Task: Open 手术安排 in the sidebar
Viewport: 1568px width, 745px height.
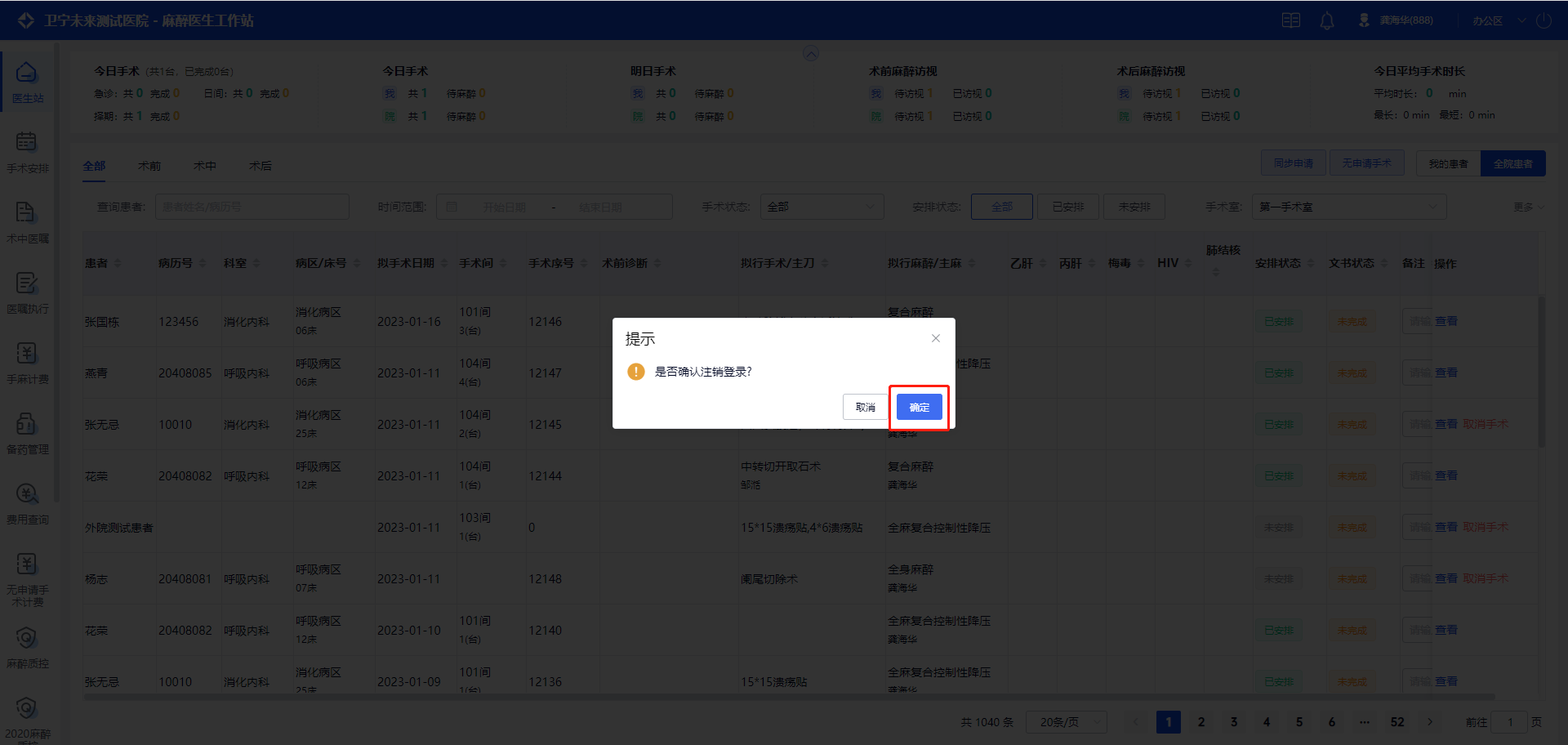Action: click(27, 152)
